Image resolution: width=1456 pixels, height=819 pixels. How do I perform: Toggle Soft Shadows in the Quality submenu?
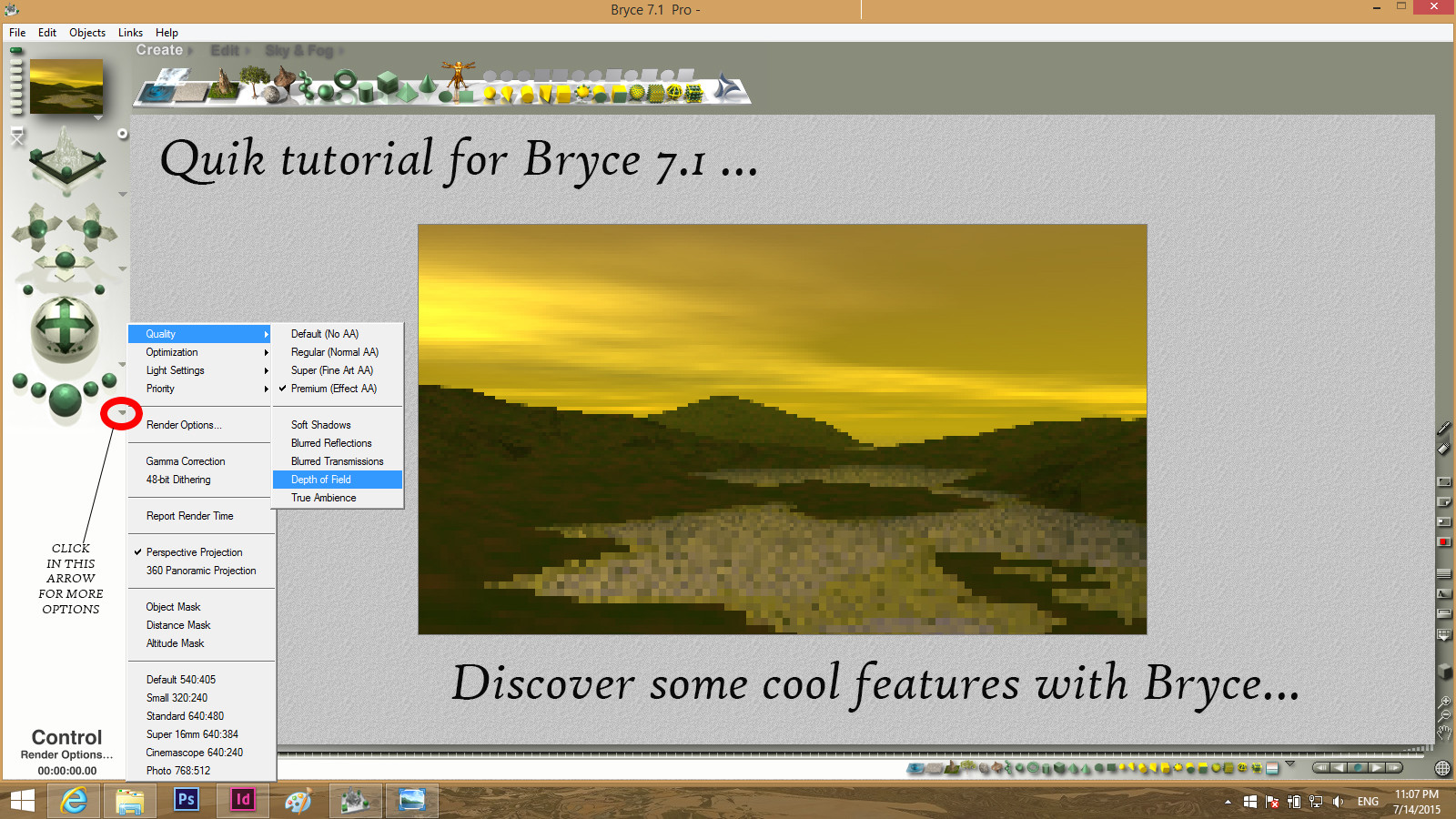pyautogui.click(x=338, y=425)
